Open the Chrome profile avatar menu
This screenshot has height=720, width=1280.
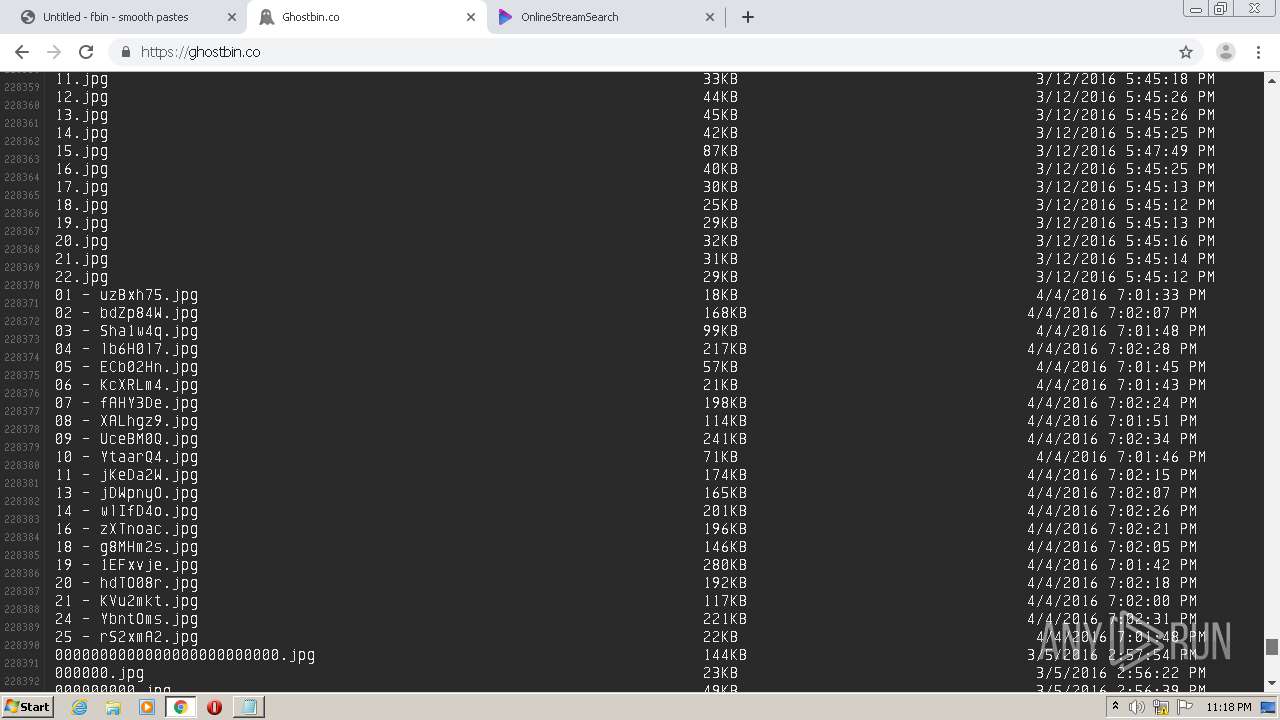coord(1225,52)
